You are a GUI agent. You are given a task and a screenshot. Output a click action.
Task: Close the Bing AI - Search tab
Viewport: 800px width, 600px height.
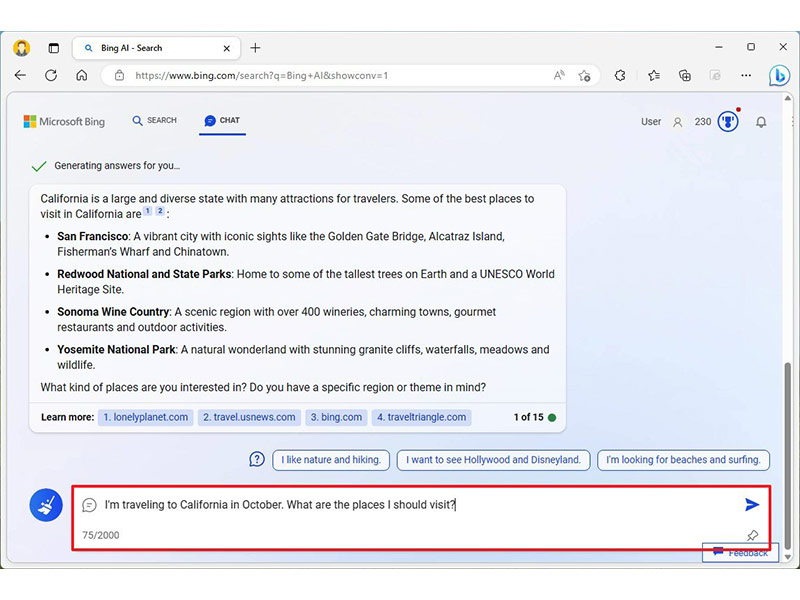coord(227,48)
